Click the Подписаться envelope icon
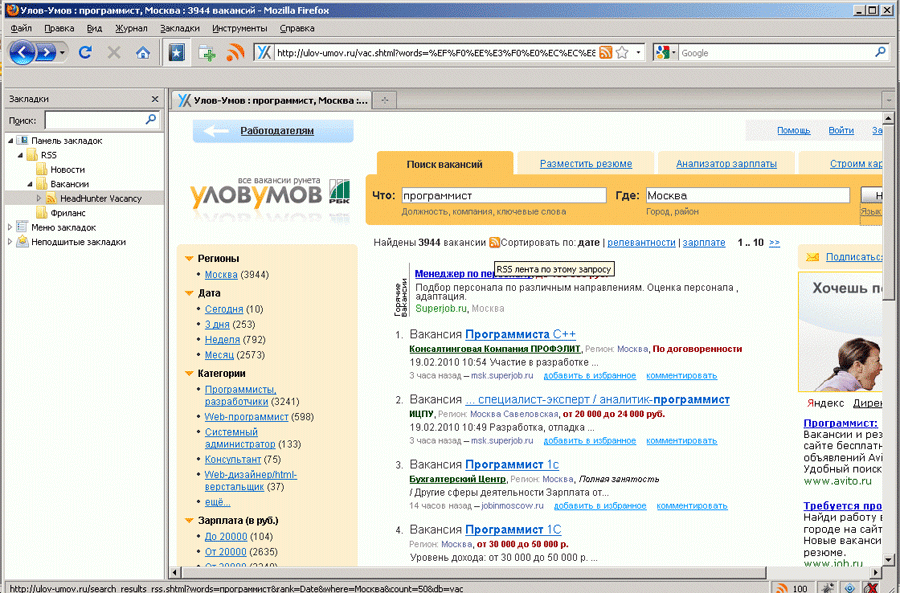Image resolution: width=900 pixels, height=593 pixels. (x=812, y=257)
